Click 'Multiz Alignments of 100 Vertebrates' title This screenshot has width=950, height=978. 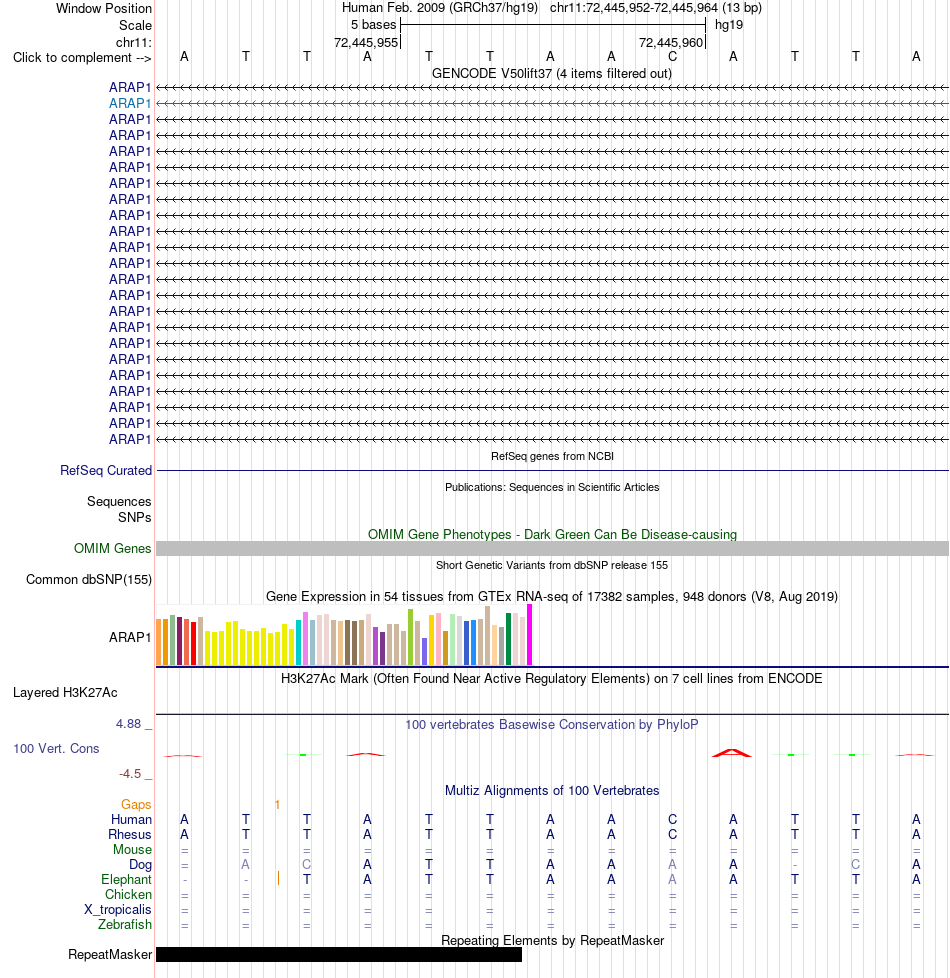coord(552,790)
